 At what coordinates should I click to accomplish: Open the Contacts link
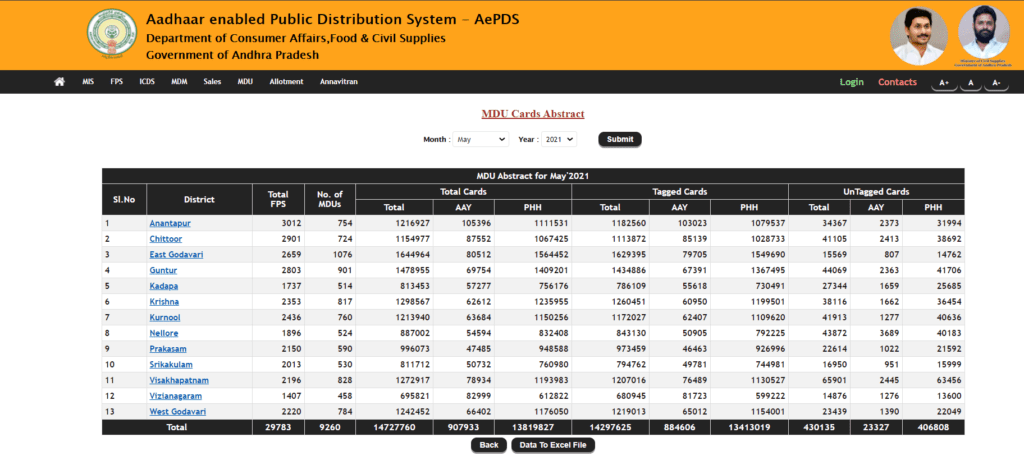pyautogui.click(x=897, y=82)
